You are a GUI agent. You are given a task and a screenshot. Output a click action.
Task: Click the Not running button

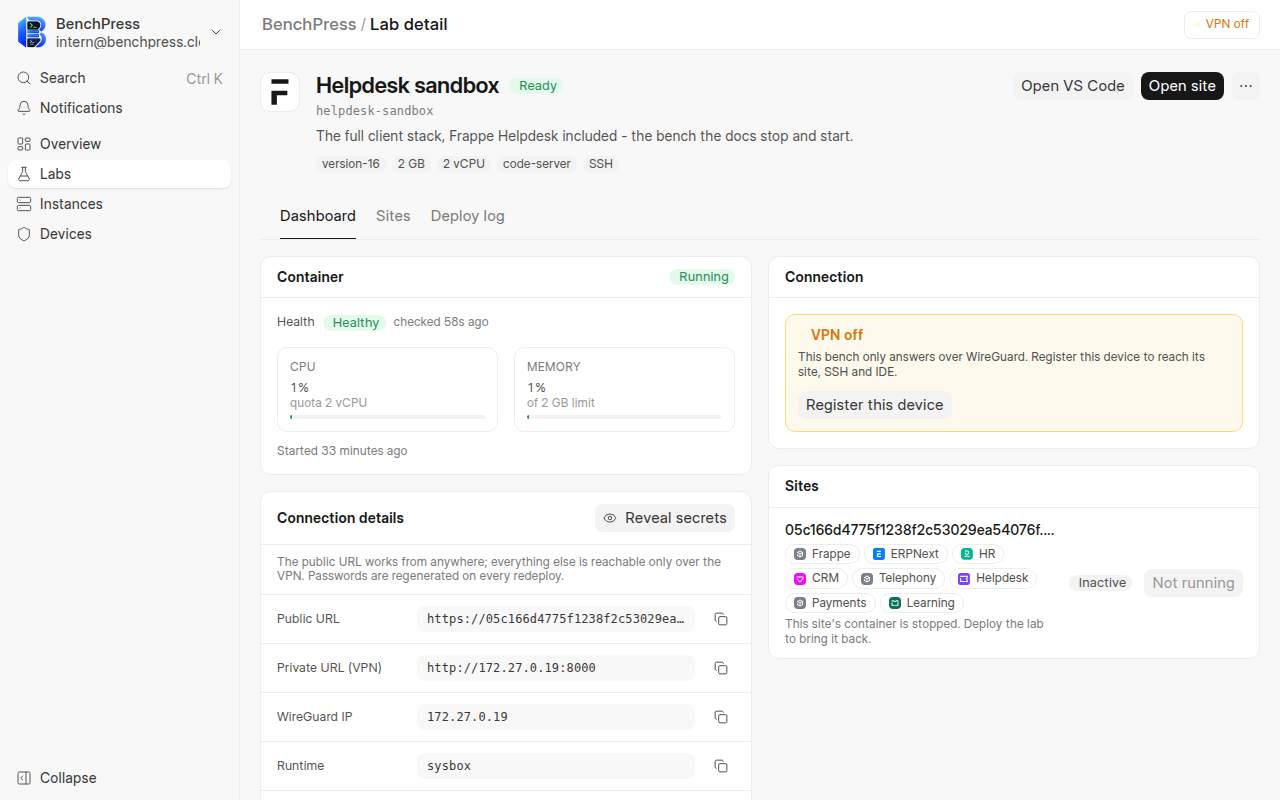(1193, 583)
